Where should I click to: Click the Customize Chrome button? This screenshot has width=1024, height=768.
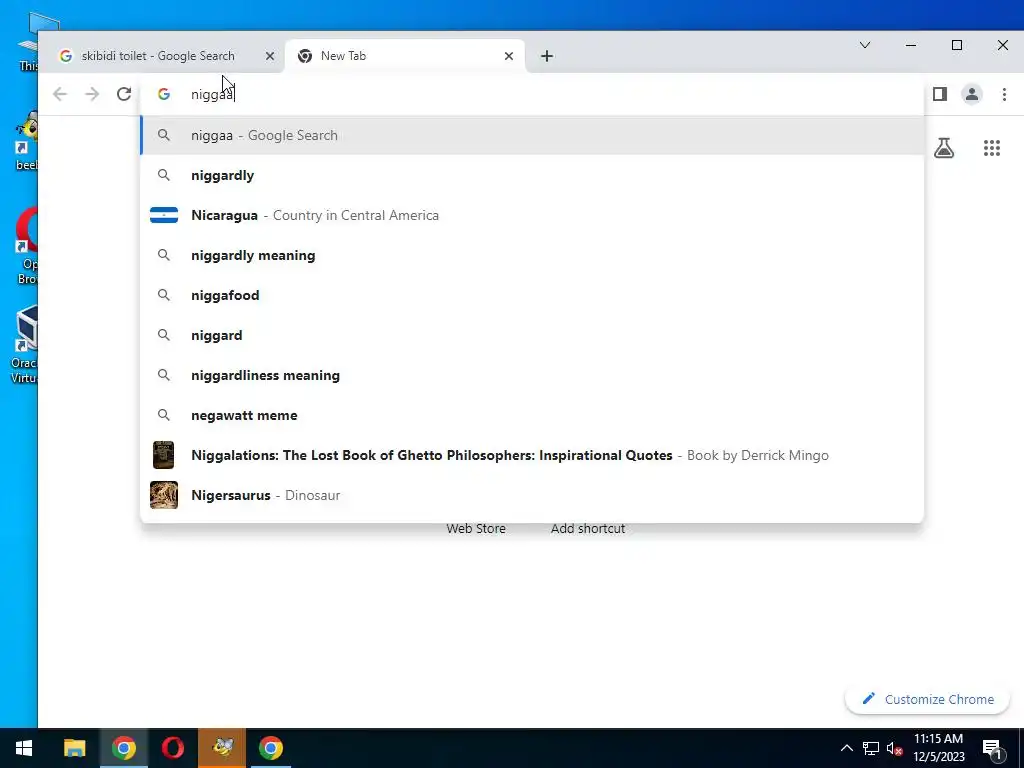(927, 699)
